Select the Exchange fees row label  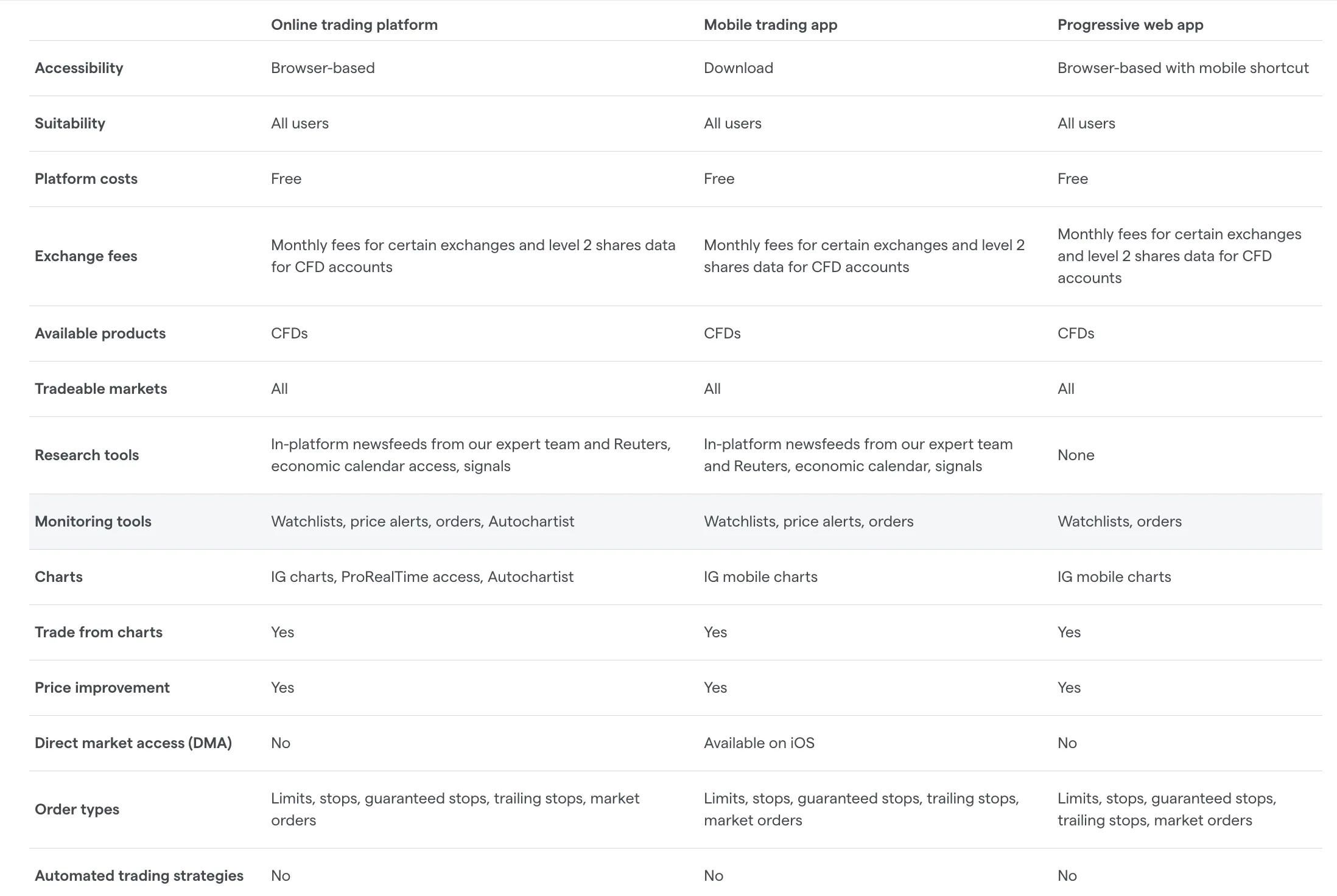[86, 256]
